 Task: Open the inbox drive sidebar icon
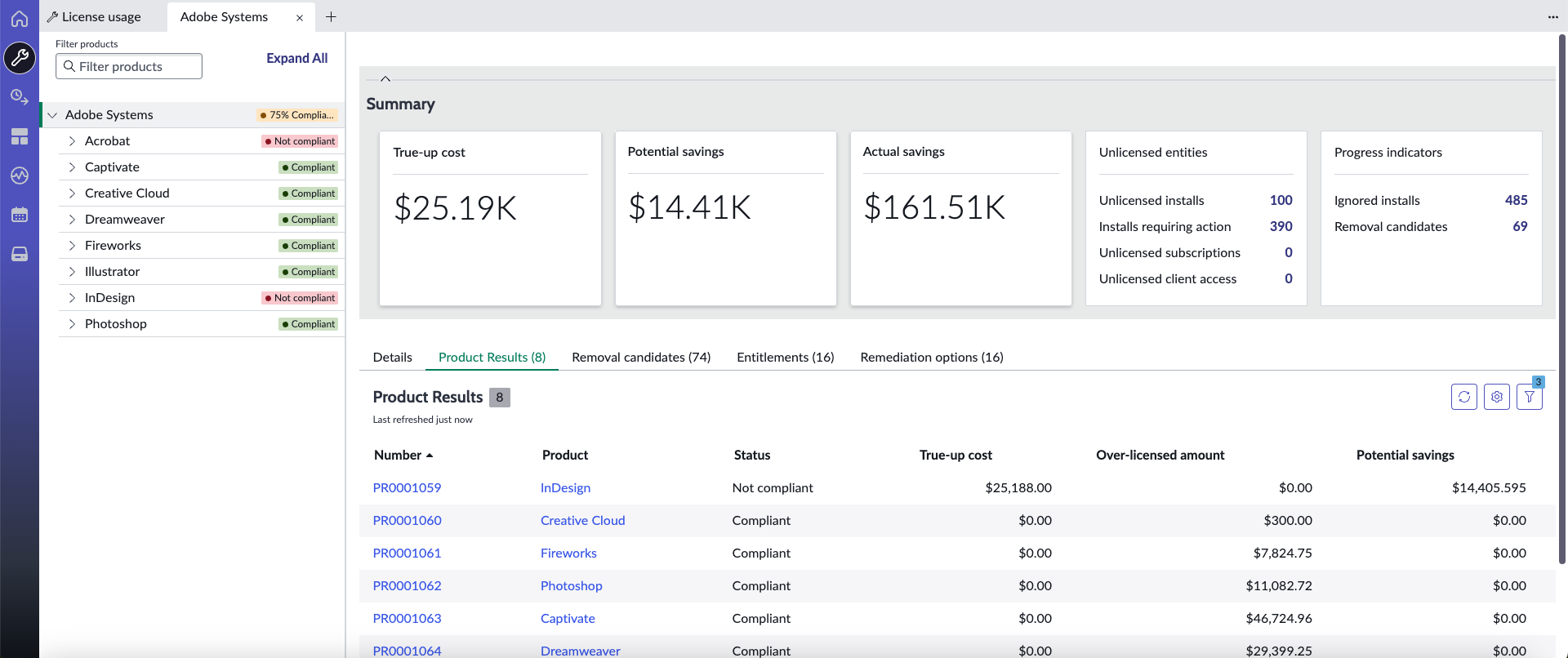(20, 254)
